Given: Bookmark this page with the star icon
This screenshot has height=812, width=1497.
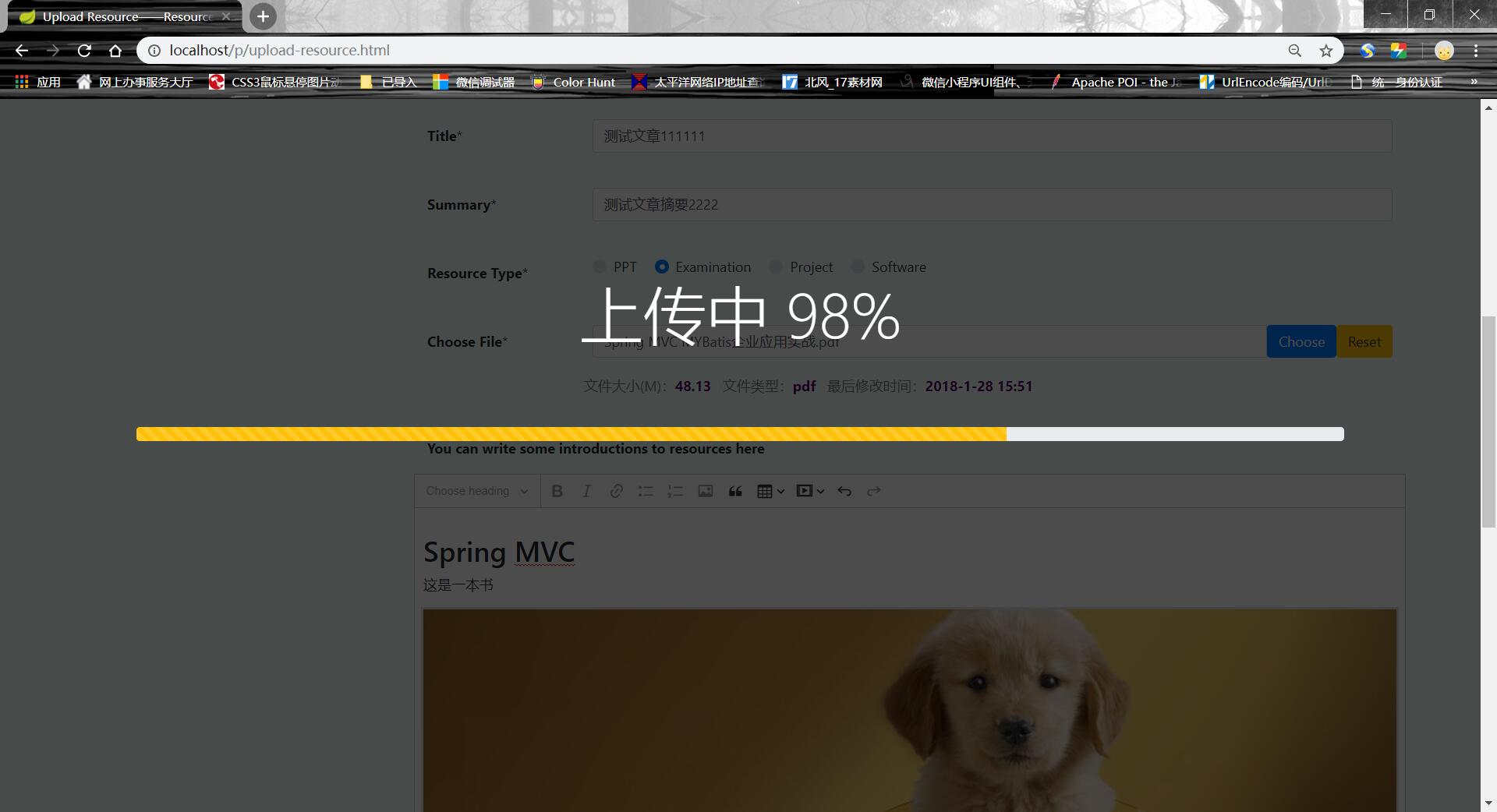Looking at the screenshot, I should click(1326, 51).
